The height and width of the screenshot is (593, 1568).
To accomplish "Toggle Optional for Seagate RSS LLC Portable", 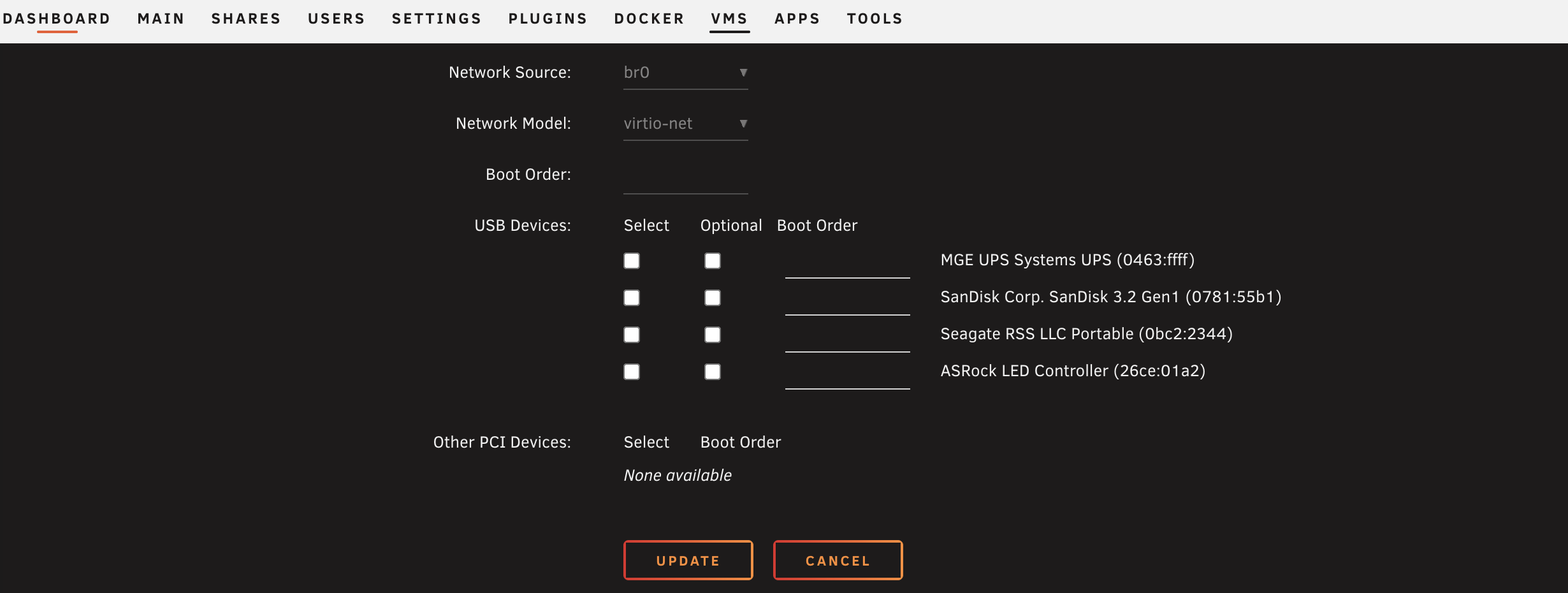I will click(x=713, y=335).
